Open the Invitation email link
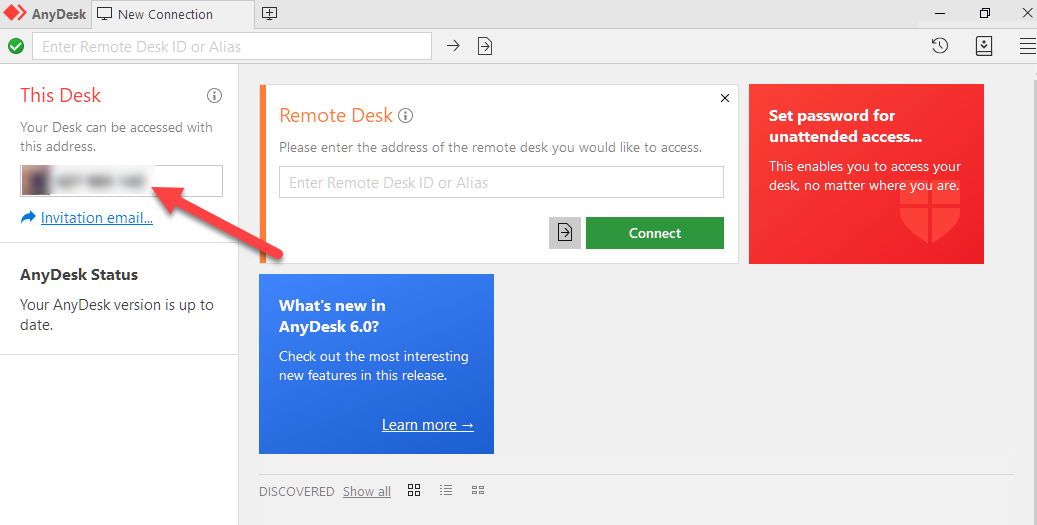Screen dimensions: 1037x525 coord(97,218)
